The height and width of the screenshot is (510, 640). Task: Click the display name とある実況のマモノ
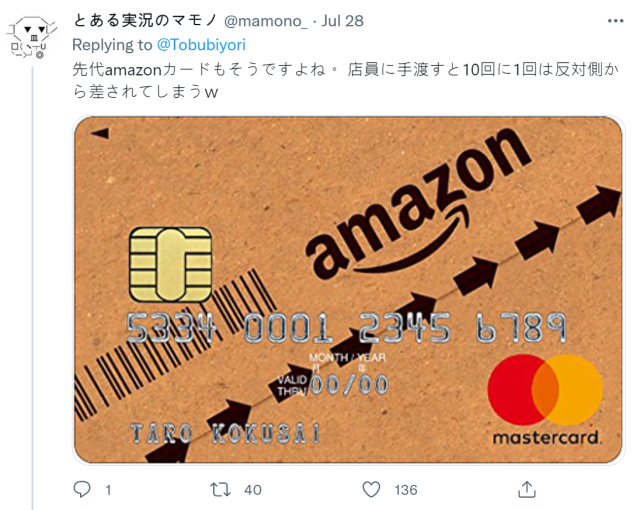coord(145,20)
